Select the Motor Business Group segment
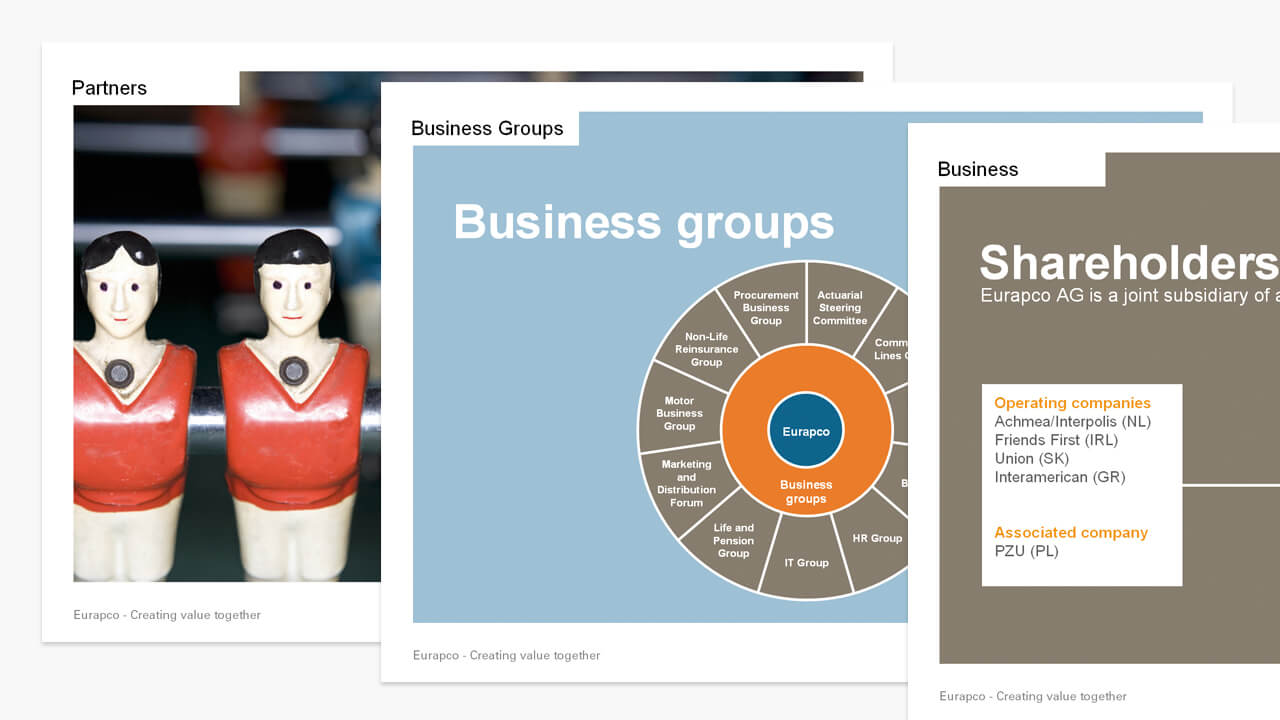The height and width of the screenshot is (720, 1280). click(679, 413)
